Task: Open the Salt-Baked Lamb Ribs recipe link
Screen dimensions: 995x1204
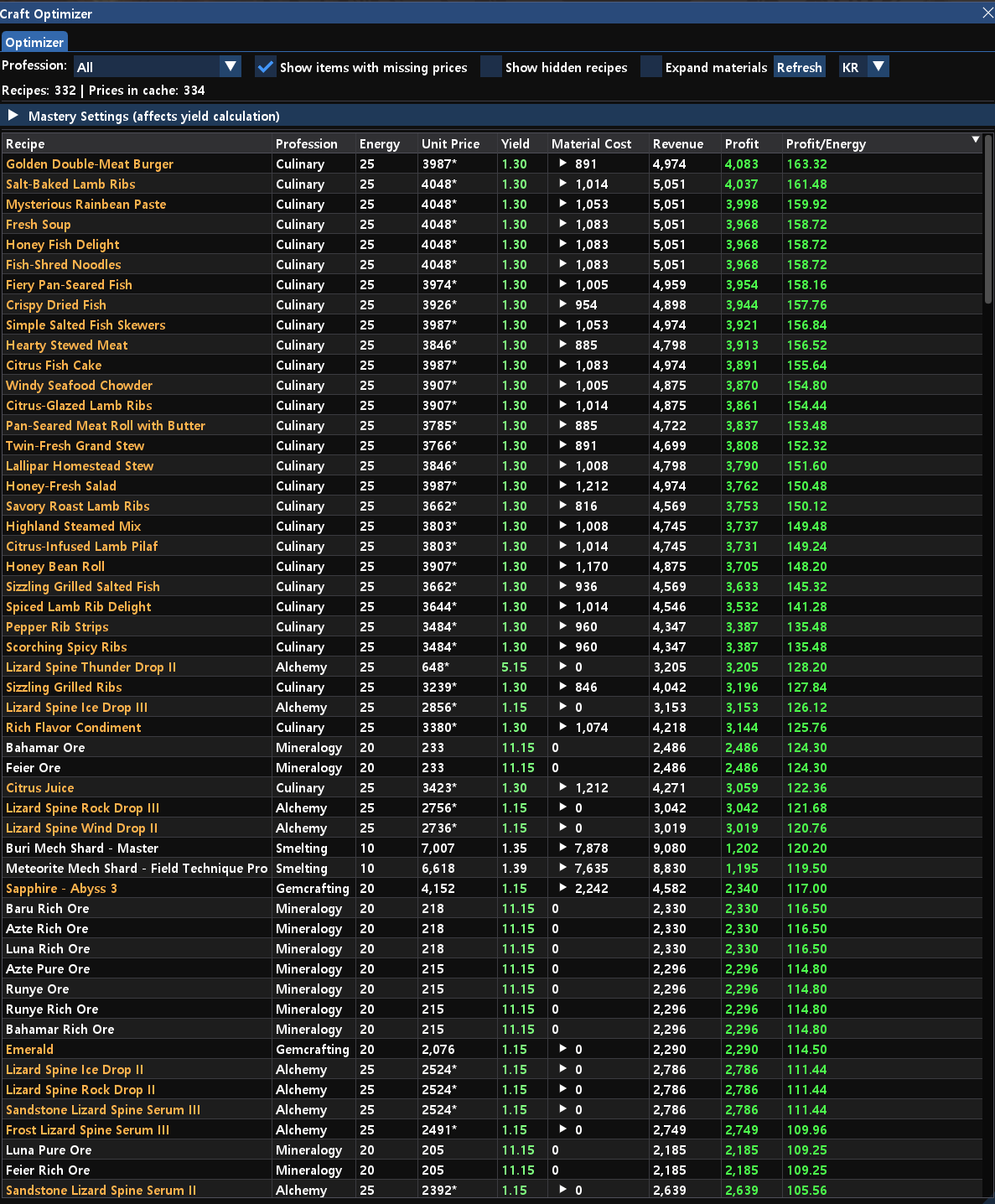Action: coord(70,184)
